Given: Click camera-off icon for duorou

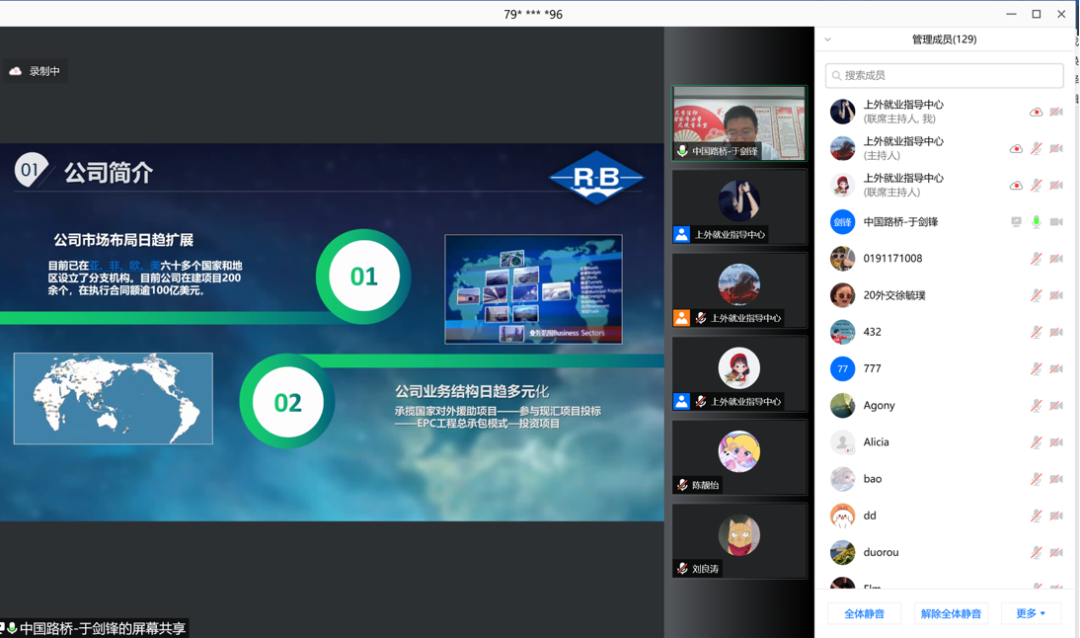Looking at the screenshot, I should coord(1056,553).
